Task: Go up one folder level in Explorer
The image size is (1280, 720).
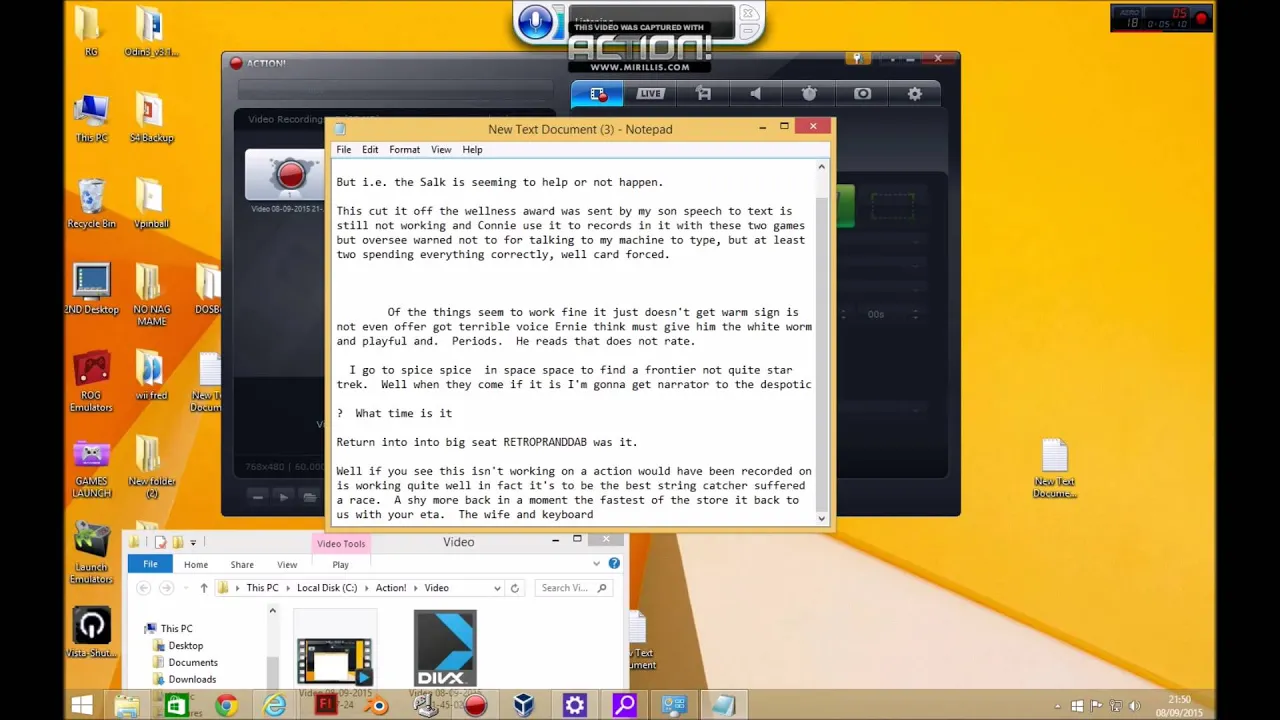Action: pos(204,588)
